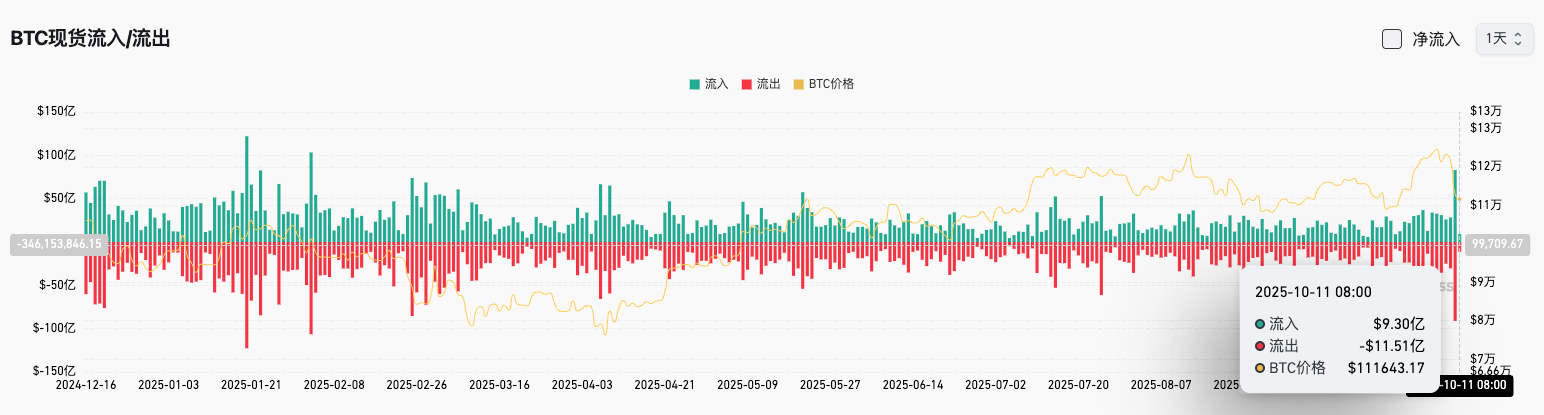The image size is (1544, 415).
Task: Click the tooltip date 2025-10-11 08:00 header
Action: (x=1313, y=292)
